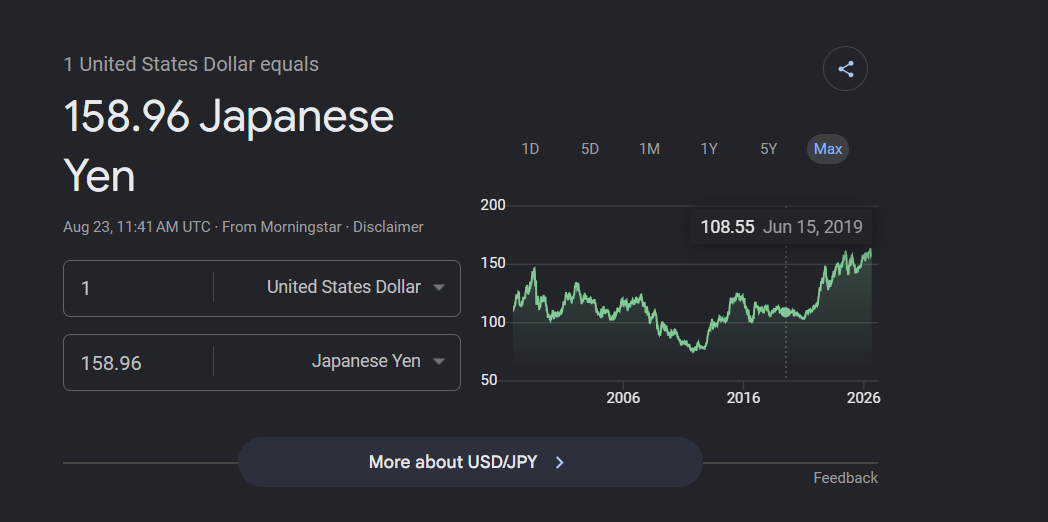The height and width of the screenshot is (522, 1048).
Task: Select the 5D chart range
Action: tap(590, 149)
